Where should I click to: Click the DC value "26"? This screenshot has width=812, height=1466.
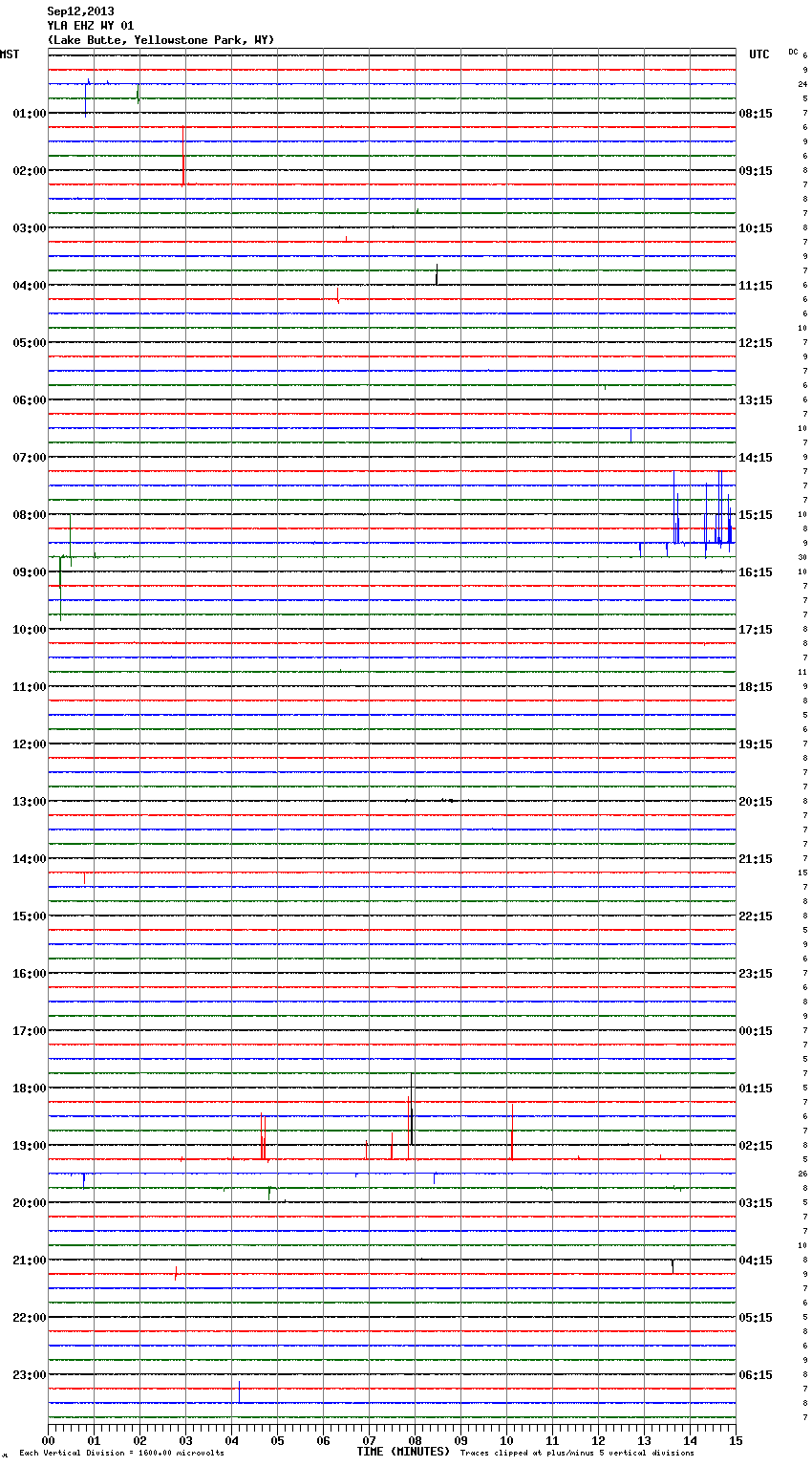pos(803,1175)
